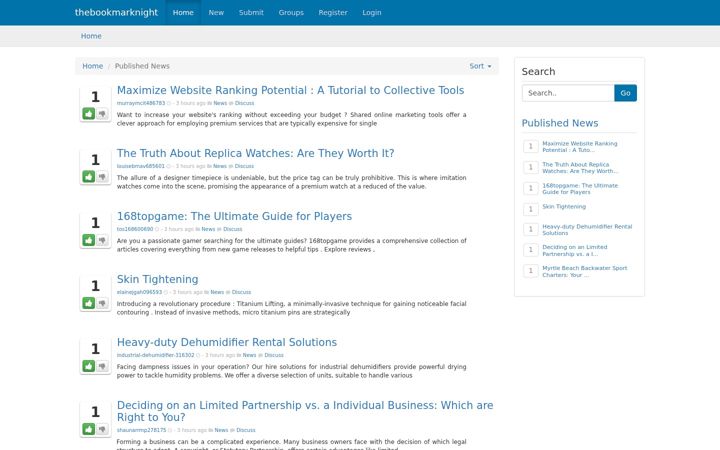This screenshot has width=720, height=450.
Task: Open Deciding on an Limited Partnership headline
Action: [x=305, y=411]
